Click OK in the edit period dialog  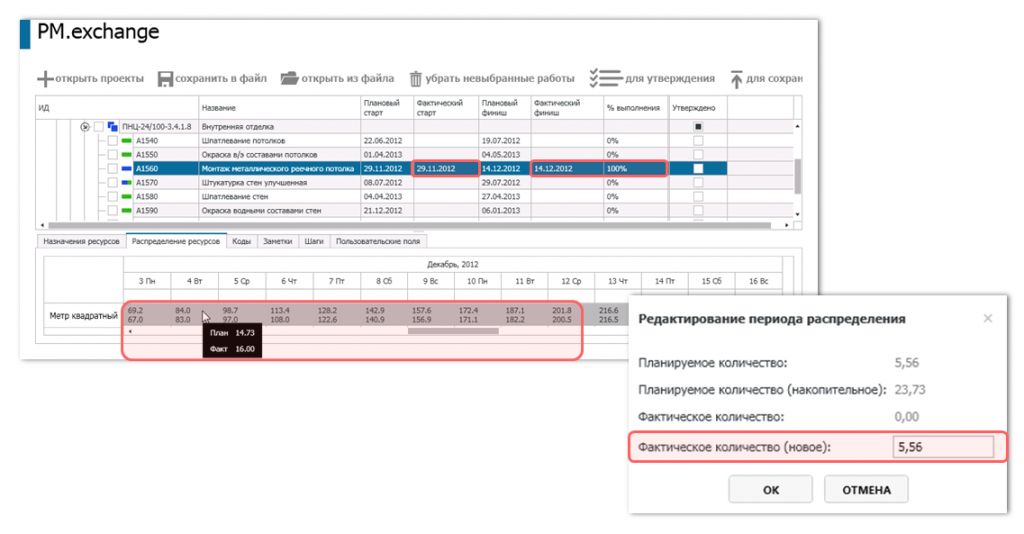pyautogui.click(x=771, y=490)
